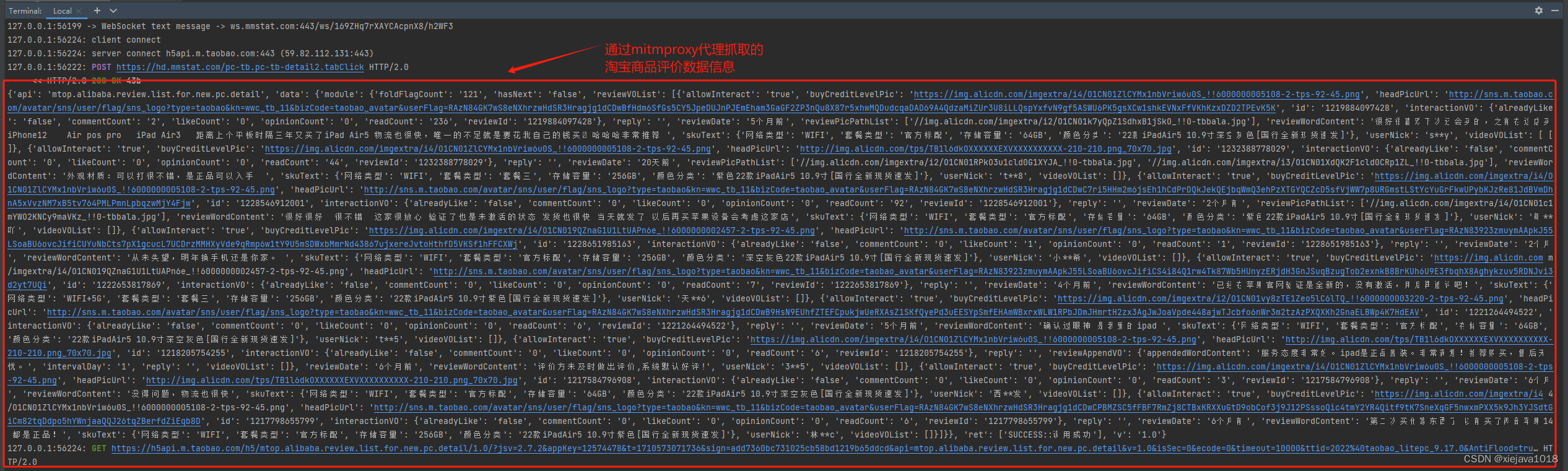This screenshot has width=1568, height=471.
Task: Click the 'Terminal:' panel label
Action: point(25,11)
